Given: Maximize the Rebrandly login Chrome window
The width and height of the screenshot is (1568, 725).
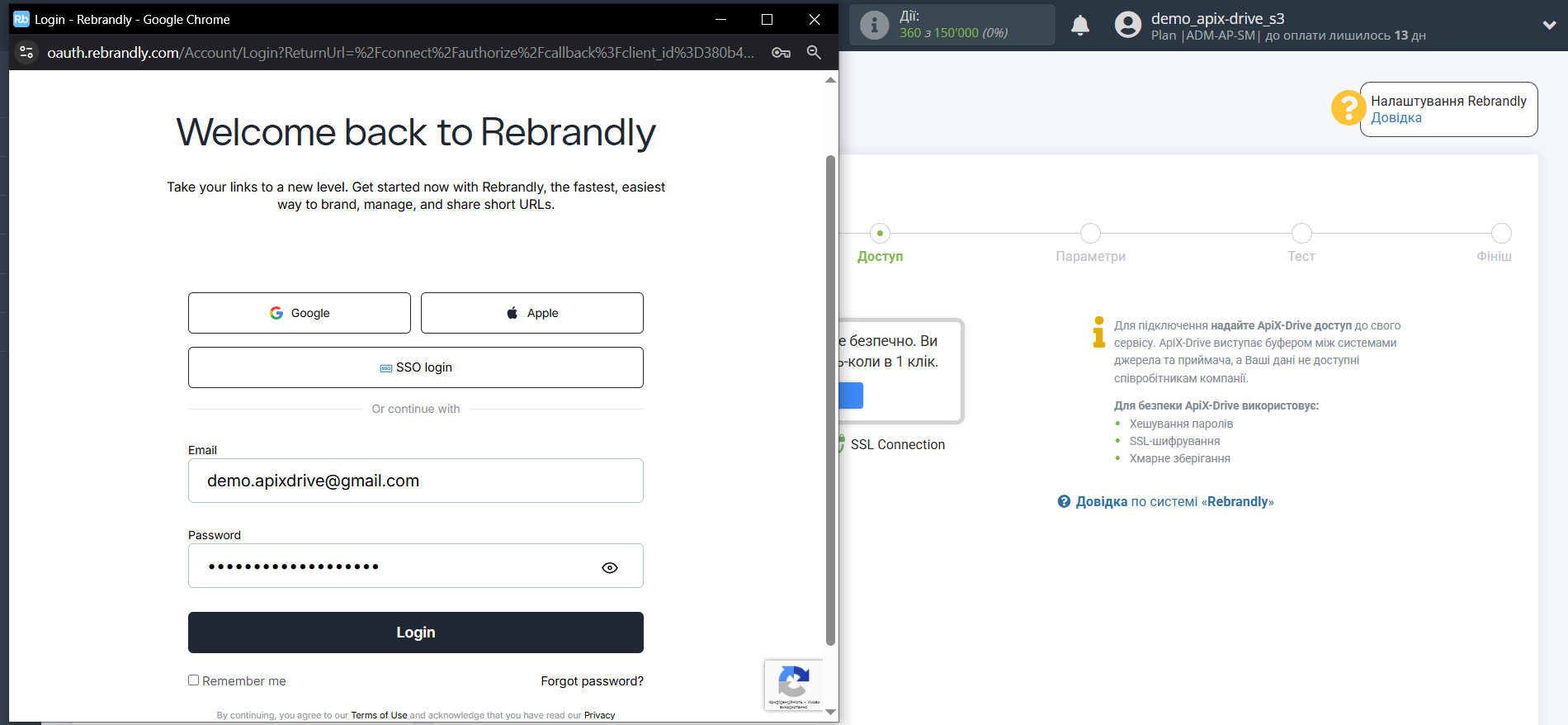Looking at the screenshot, I should 767,19.
